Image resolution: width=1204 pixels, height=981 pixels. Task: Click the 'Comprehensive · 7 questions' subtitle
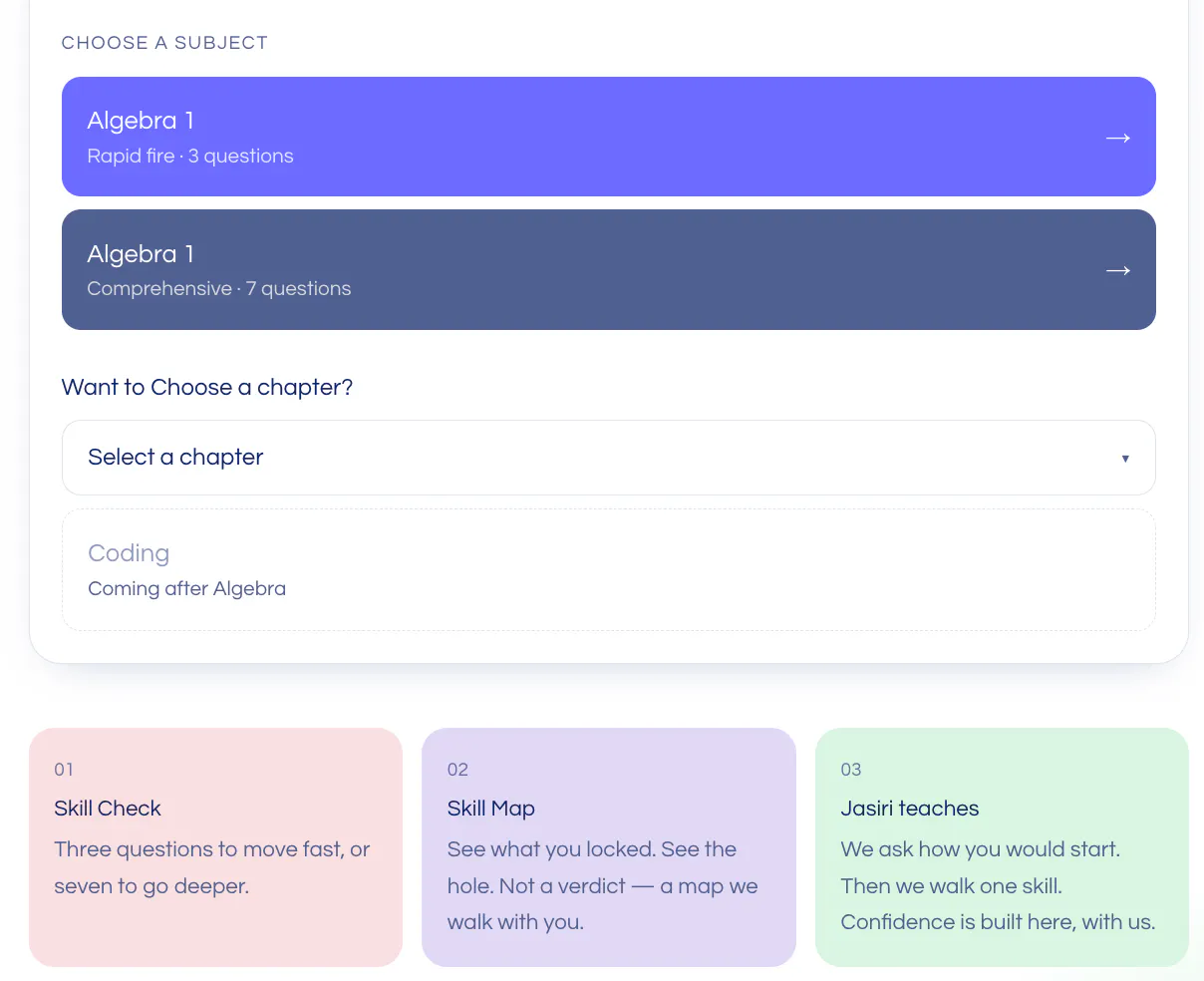tap(219, 288)
